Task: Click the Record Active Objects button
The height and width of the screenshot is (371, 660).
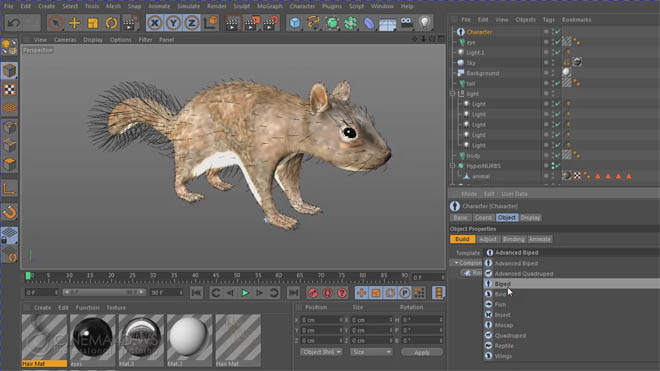Action: (x=313, y=293)
